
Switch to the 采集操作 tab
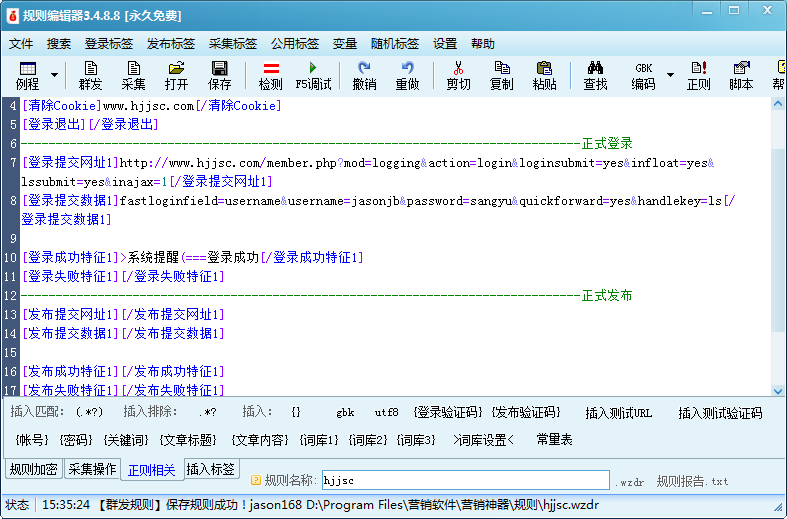click(x=92, y=469)
